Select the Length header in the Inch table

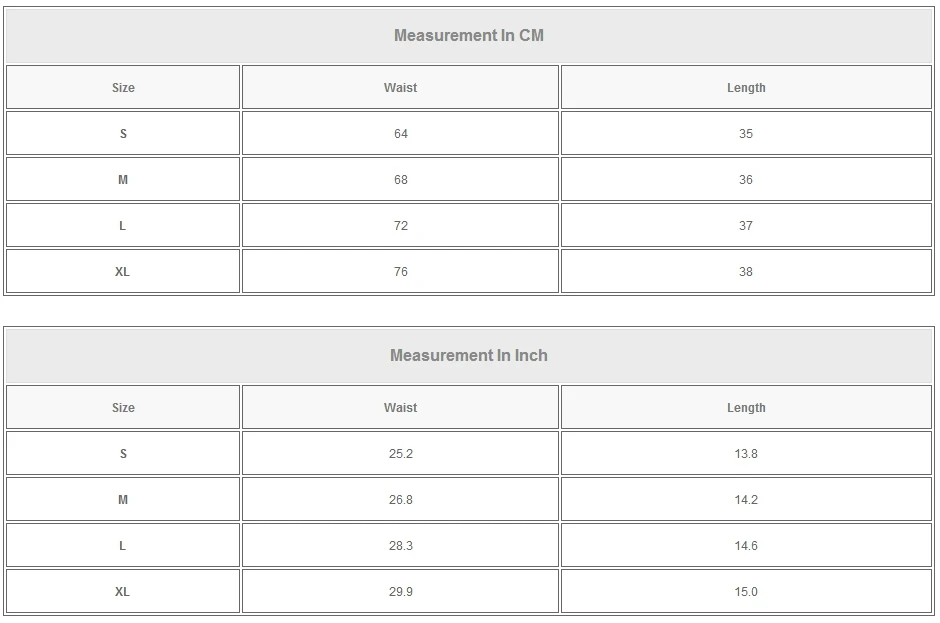click(x=746, y=408)
